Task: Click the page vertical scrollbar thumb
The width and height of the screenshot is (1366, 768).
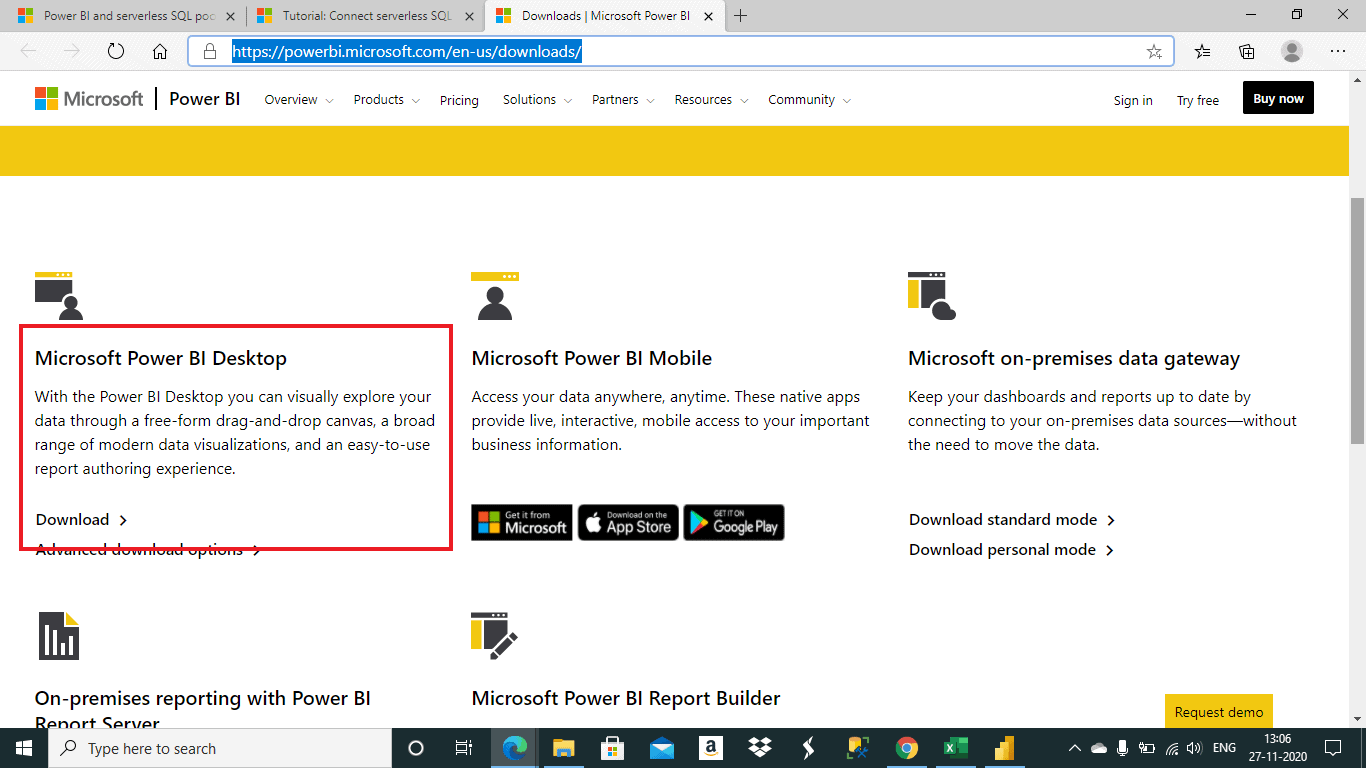Action: coord(1357,320)
